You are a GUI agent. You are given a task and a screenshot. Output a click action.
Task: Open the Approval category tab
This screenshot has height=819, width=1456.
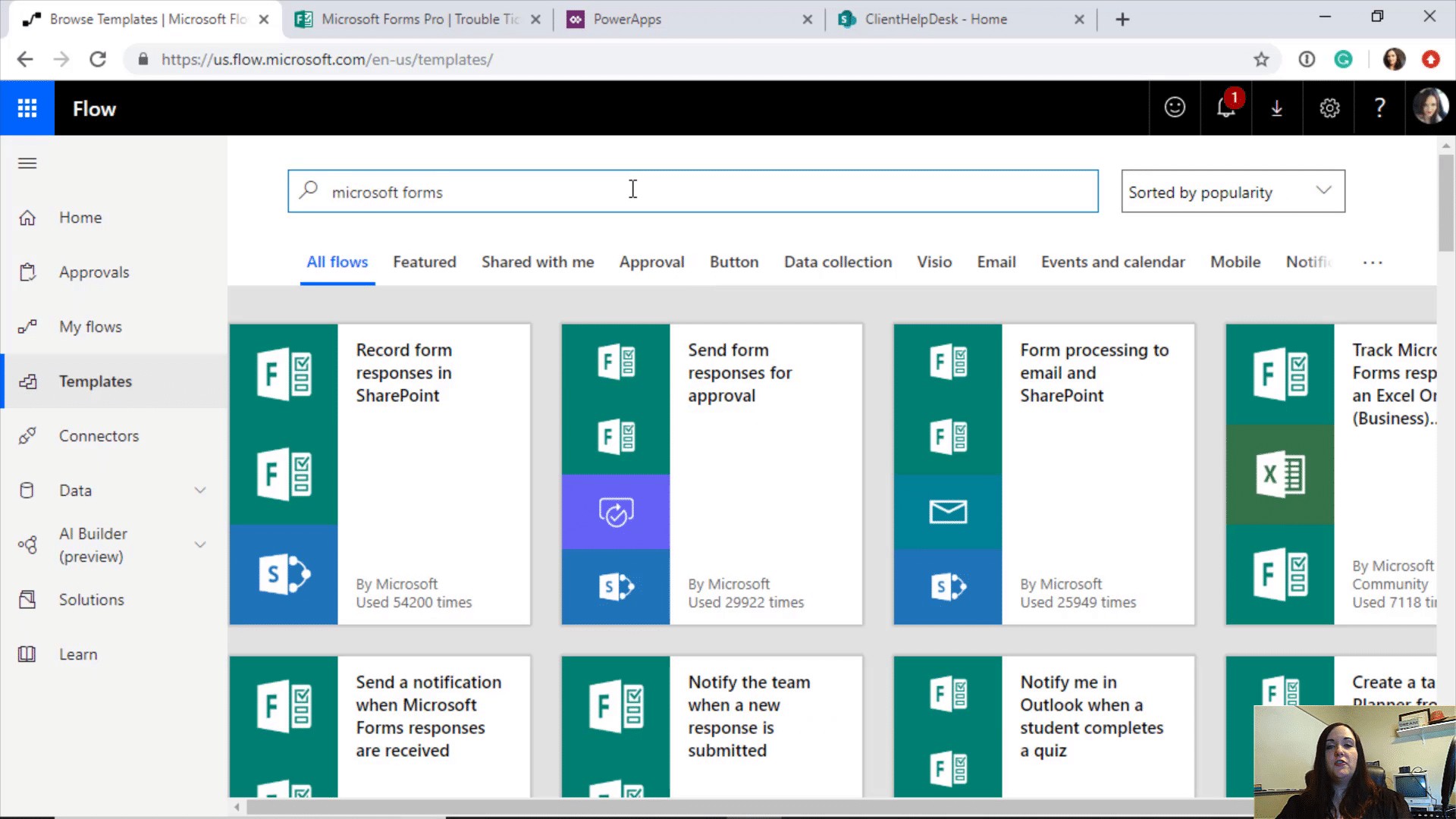(x=651, y=262)
